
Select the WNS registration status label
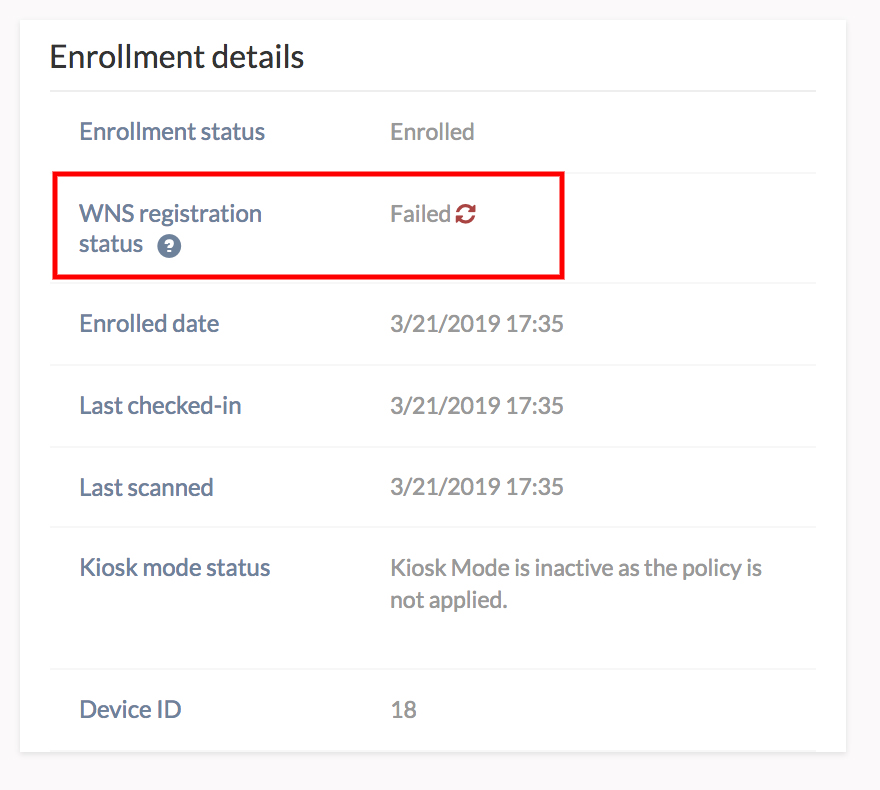tap(171, 229)
